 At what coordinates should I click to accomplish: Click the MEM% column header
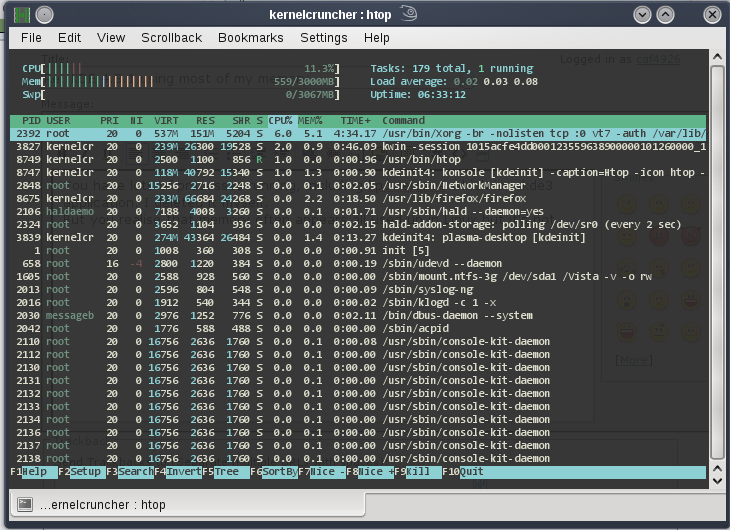(x=310, y=121)
